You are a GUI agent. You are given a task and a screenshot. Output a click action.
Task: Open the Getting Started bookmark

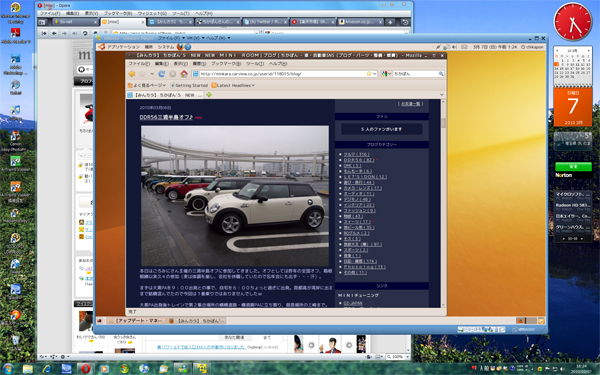[188, 85]
